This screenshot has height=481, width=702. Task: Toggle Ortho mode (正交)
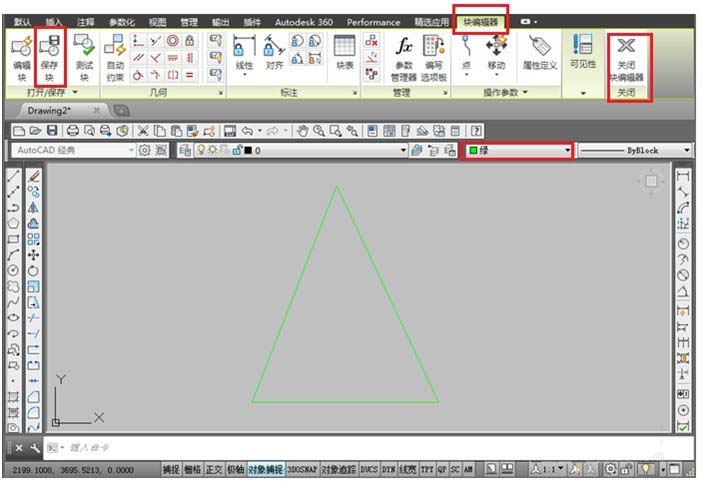click(214, 469)
